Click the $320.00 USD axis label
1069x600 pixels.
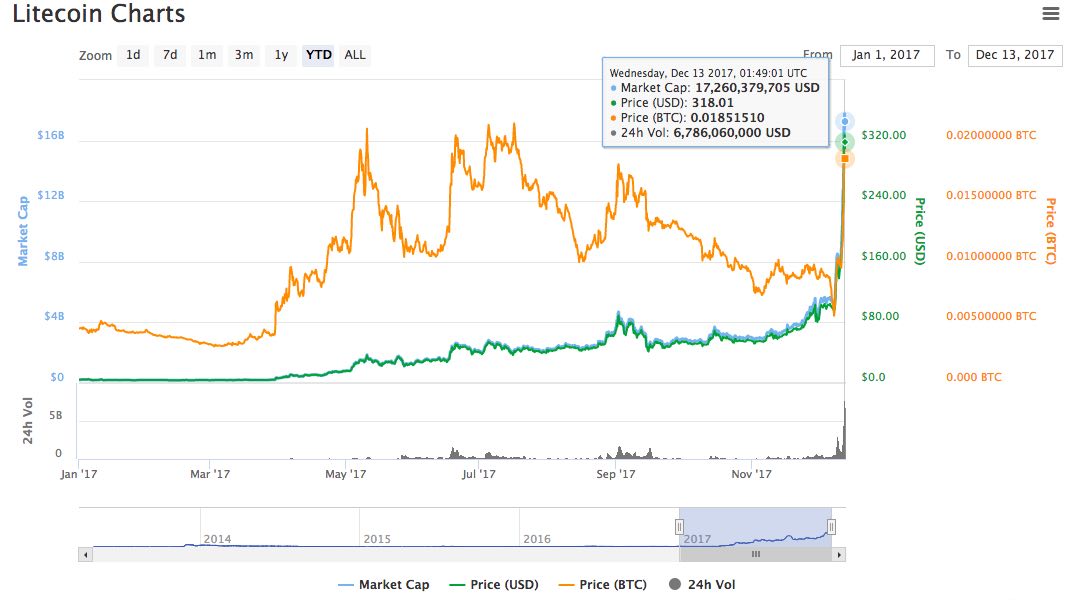click(884, 135)
